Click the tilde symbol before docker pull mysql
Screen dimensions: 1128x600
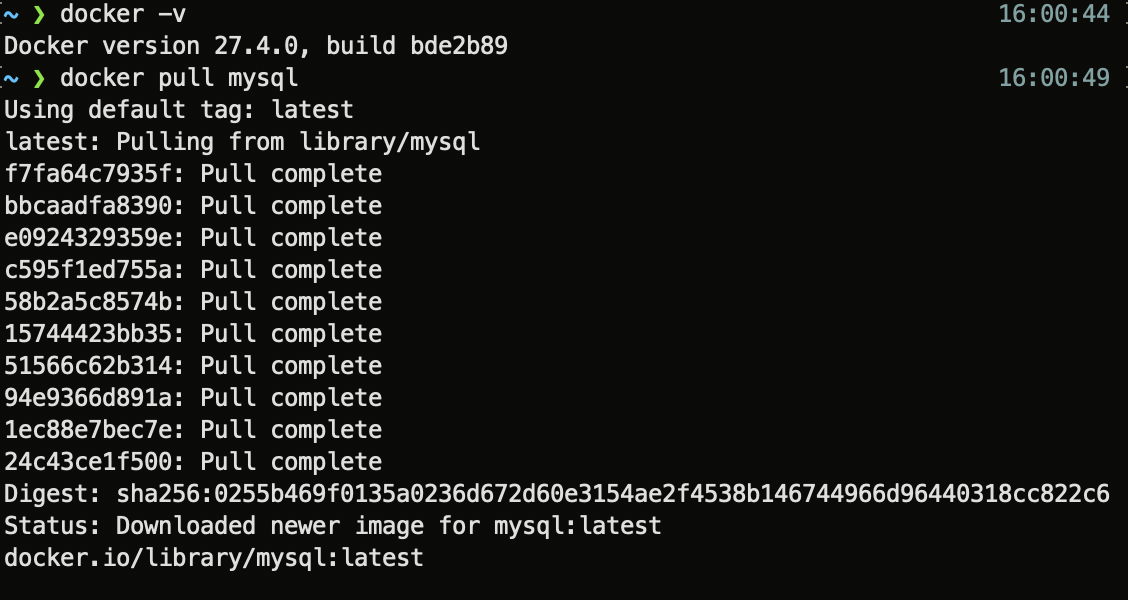click(x=11, y=78)
